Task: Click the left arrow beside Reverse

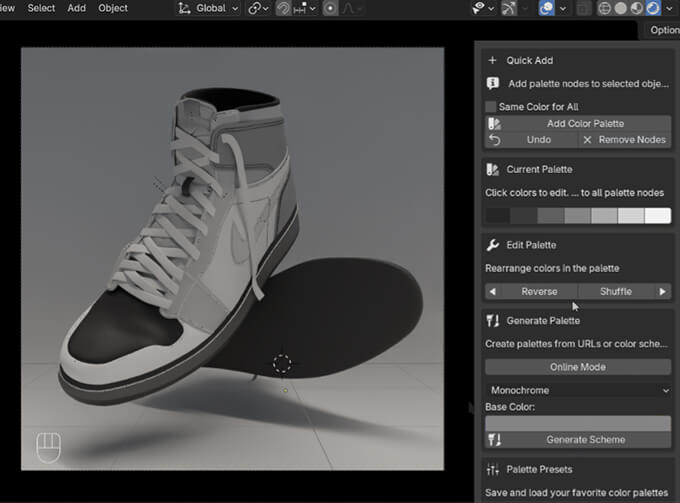Action: [492, 292]
